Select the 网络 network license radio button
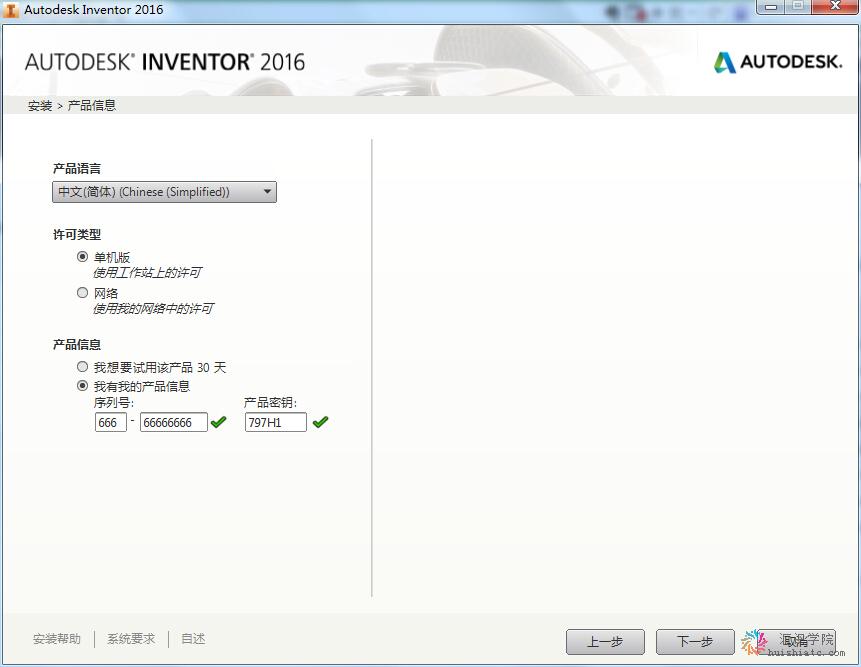The image size is (861, 667). [82, 293]
